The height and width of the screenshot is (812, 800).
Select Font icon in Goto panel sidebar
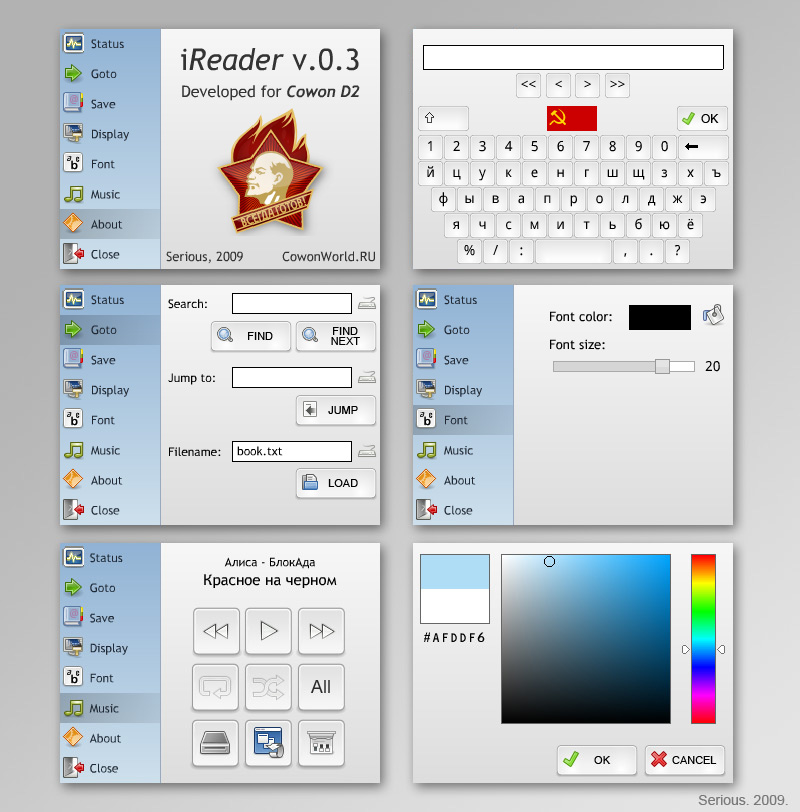[x=74, y=419]
